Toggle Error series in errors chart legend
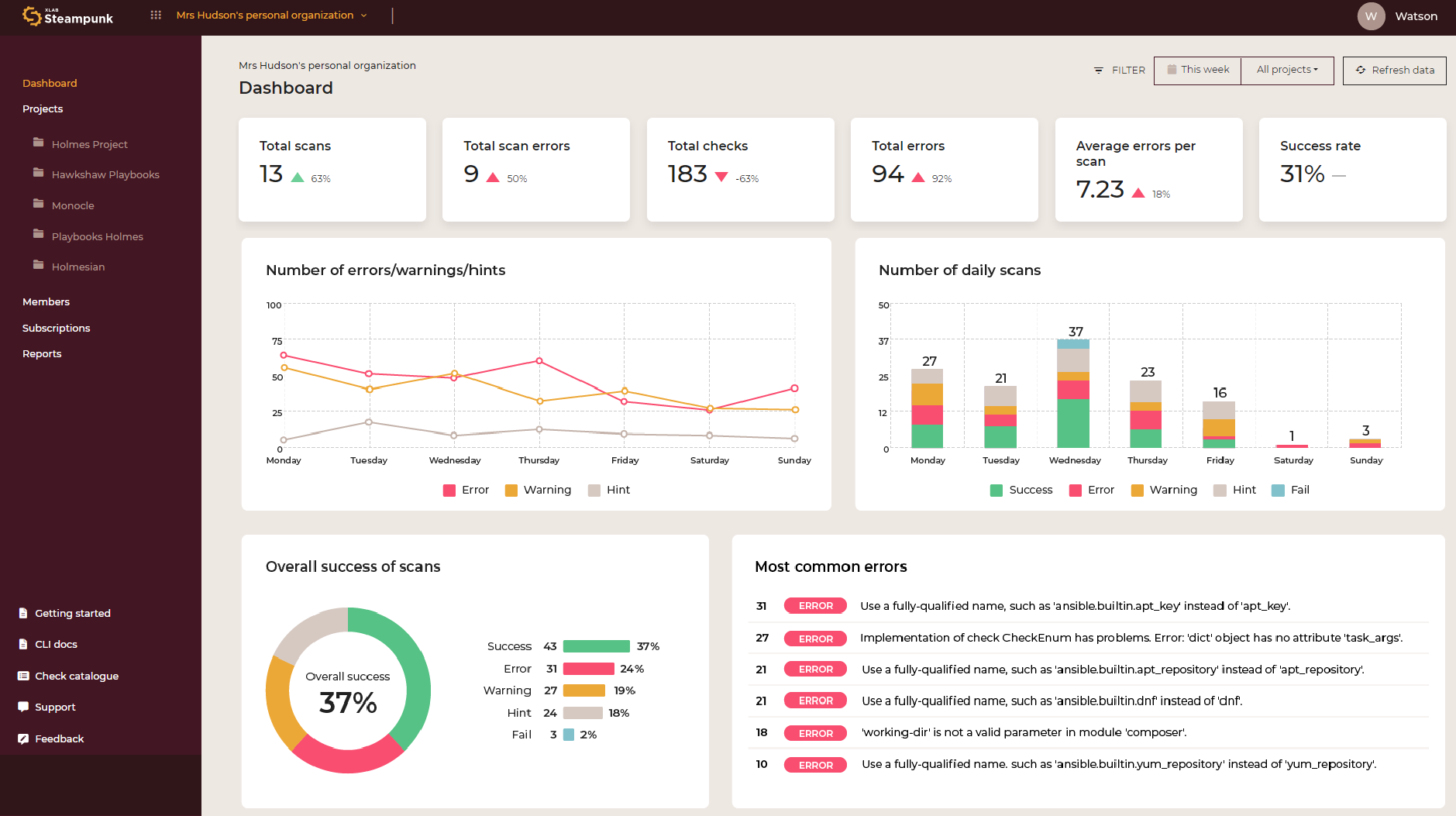 (466, 490)
